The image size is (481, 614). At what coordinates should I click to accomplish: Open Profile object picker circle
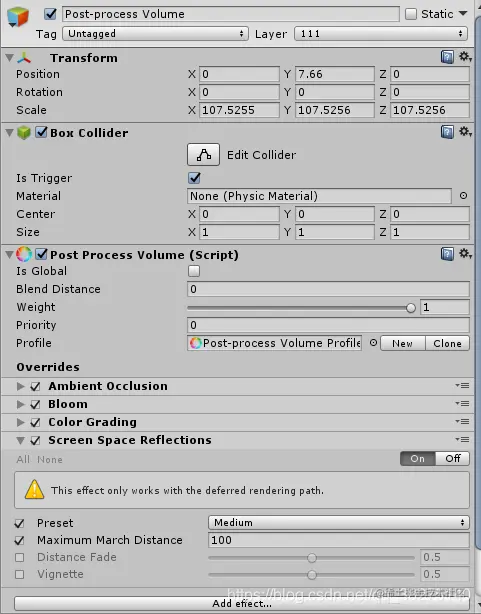(x=373, y=343)
